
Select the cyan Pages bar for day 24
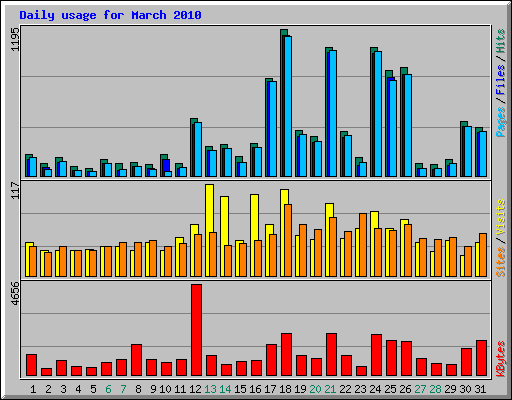[378, 114]
